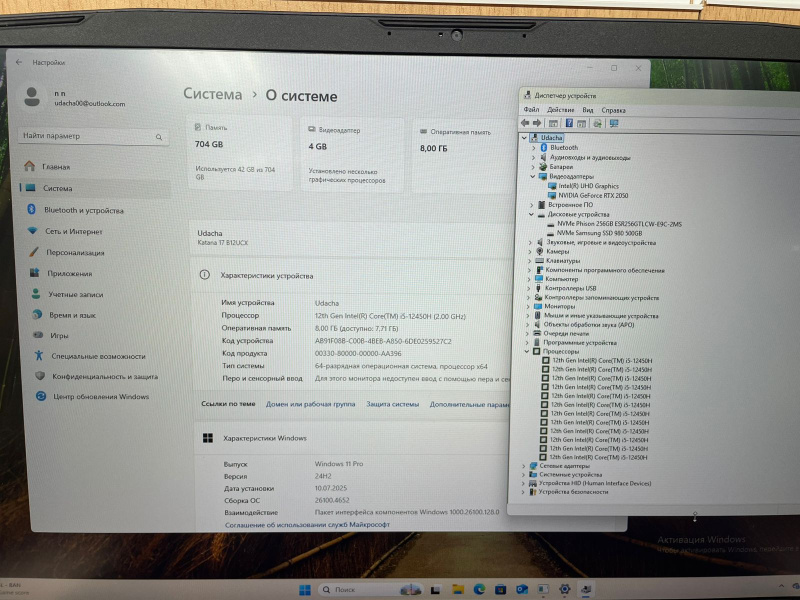Open Соглашение об использовании служб Майкрософт
Screen dimensions: 800x600
[x=307, y=524]
